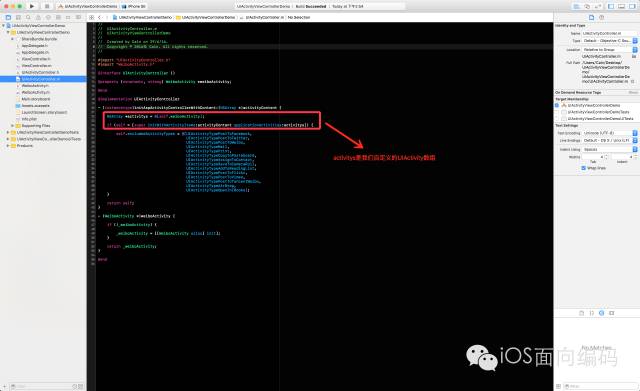Screen dimensions: 640x391
Task: Open Info.plist in navigator
Action: click(x=29, y=119)
